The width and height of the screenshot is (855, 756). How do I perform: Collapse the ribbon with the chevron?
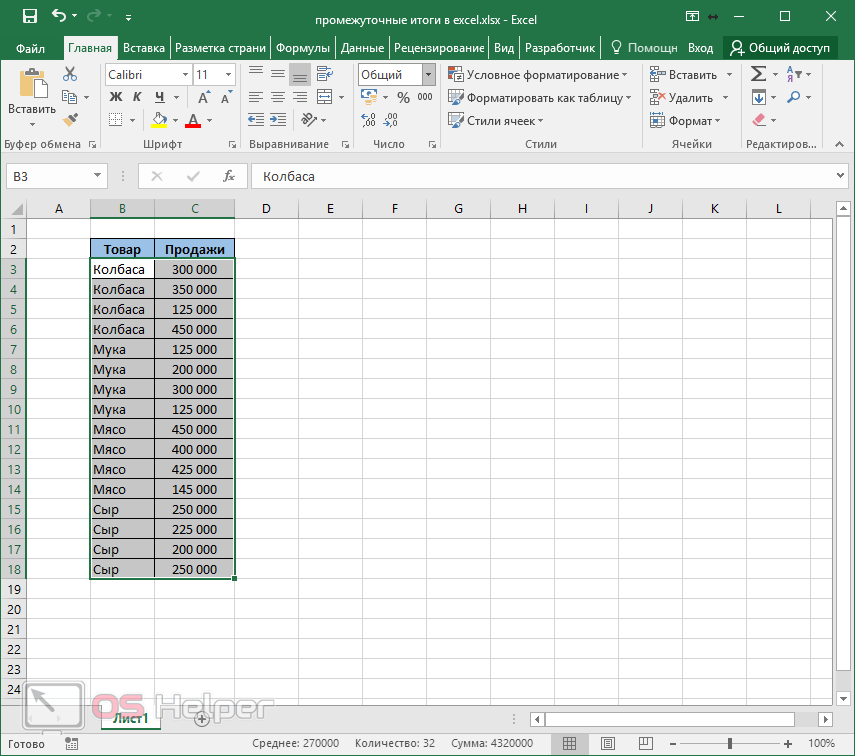(x=840, y=144)
